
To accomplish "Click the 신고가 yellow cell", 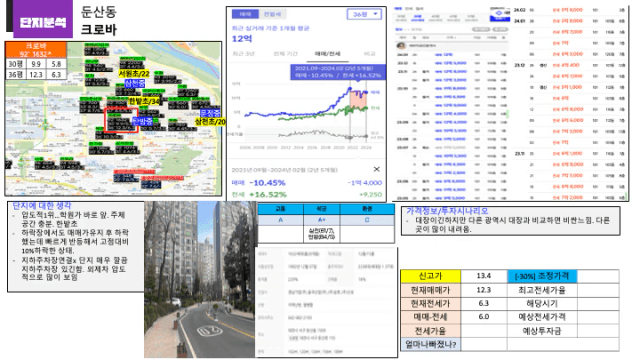I will click(431, 276).
